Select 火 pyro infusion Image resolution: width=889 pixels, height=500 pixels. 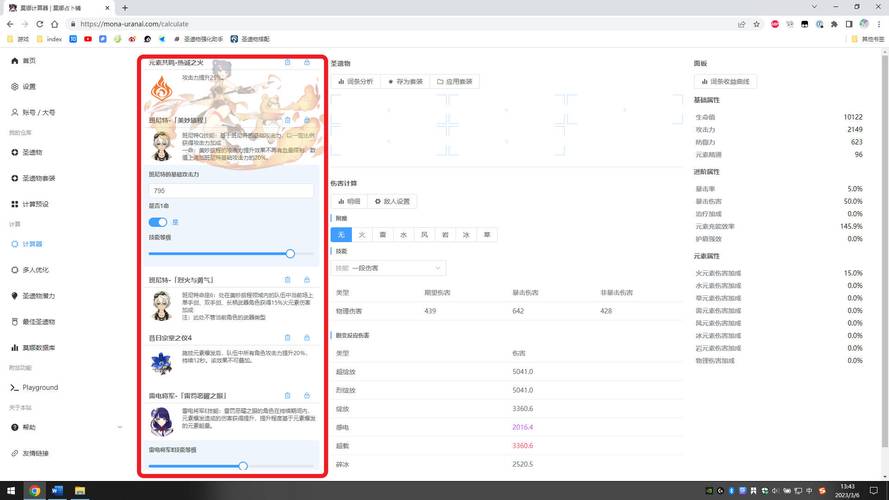tap(362, 235)
